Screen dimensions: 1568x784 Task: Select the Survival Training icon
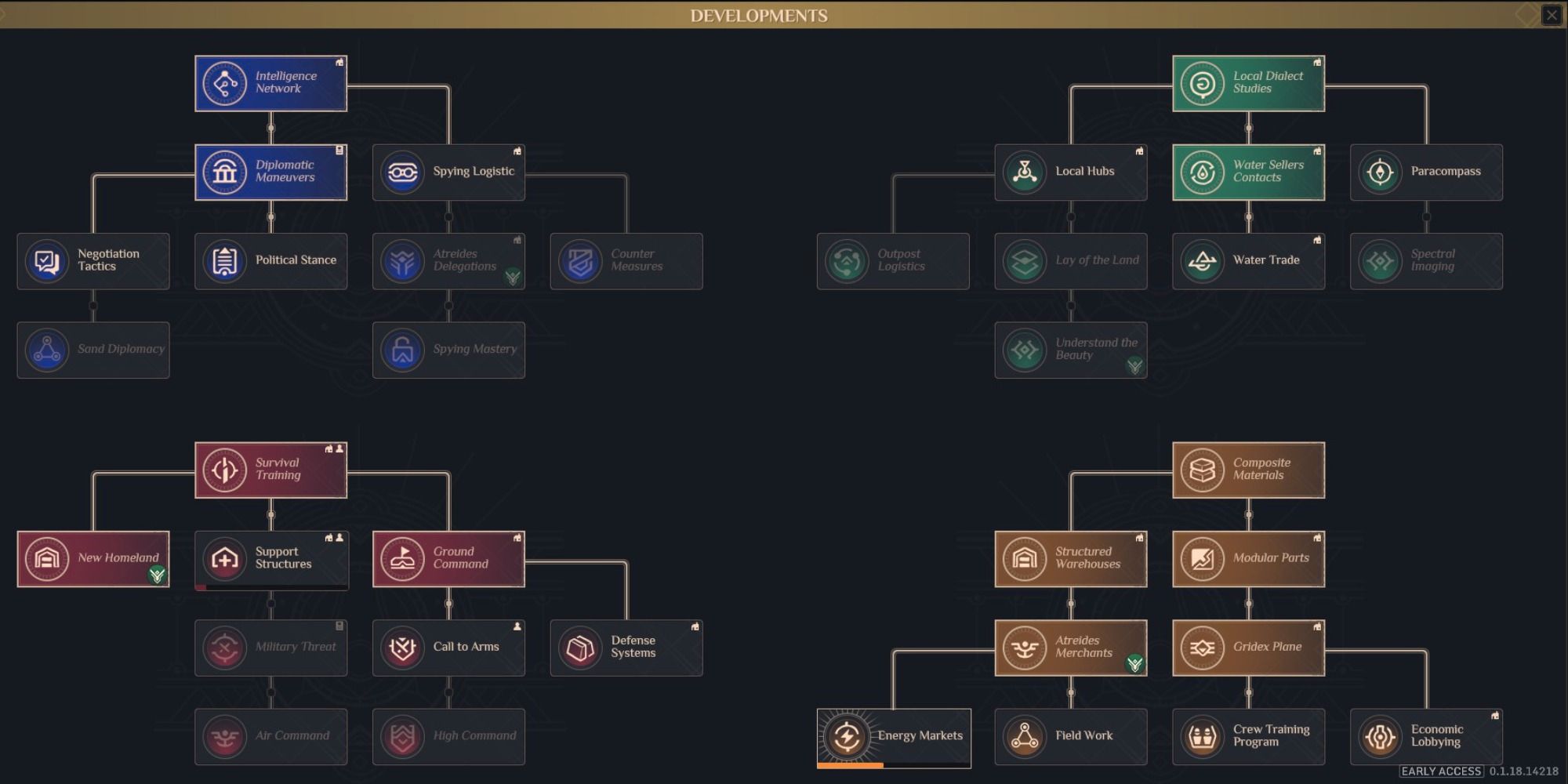(225, 470)
